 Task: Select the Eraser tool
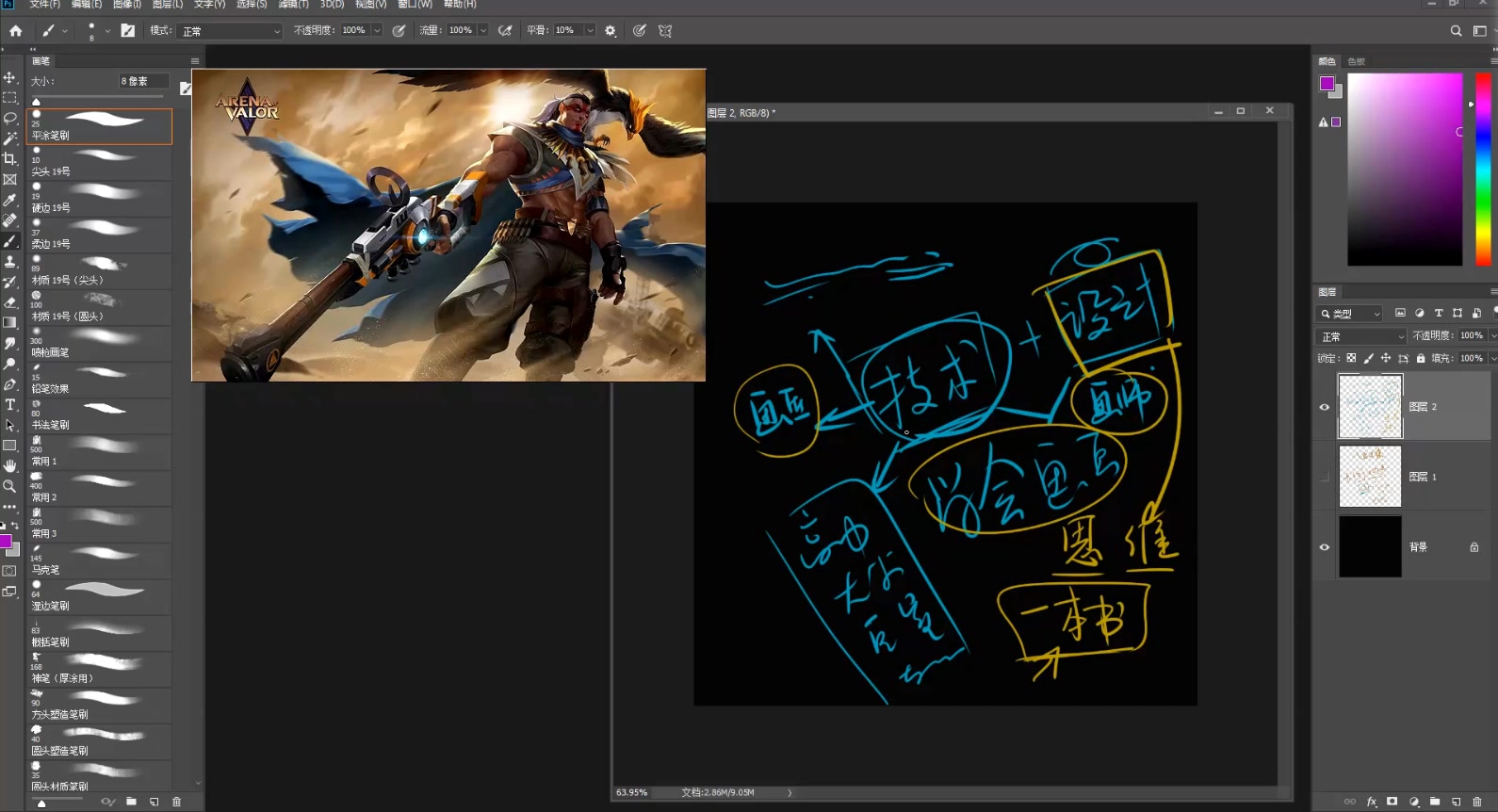(x=9, y=302)
